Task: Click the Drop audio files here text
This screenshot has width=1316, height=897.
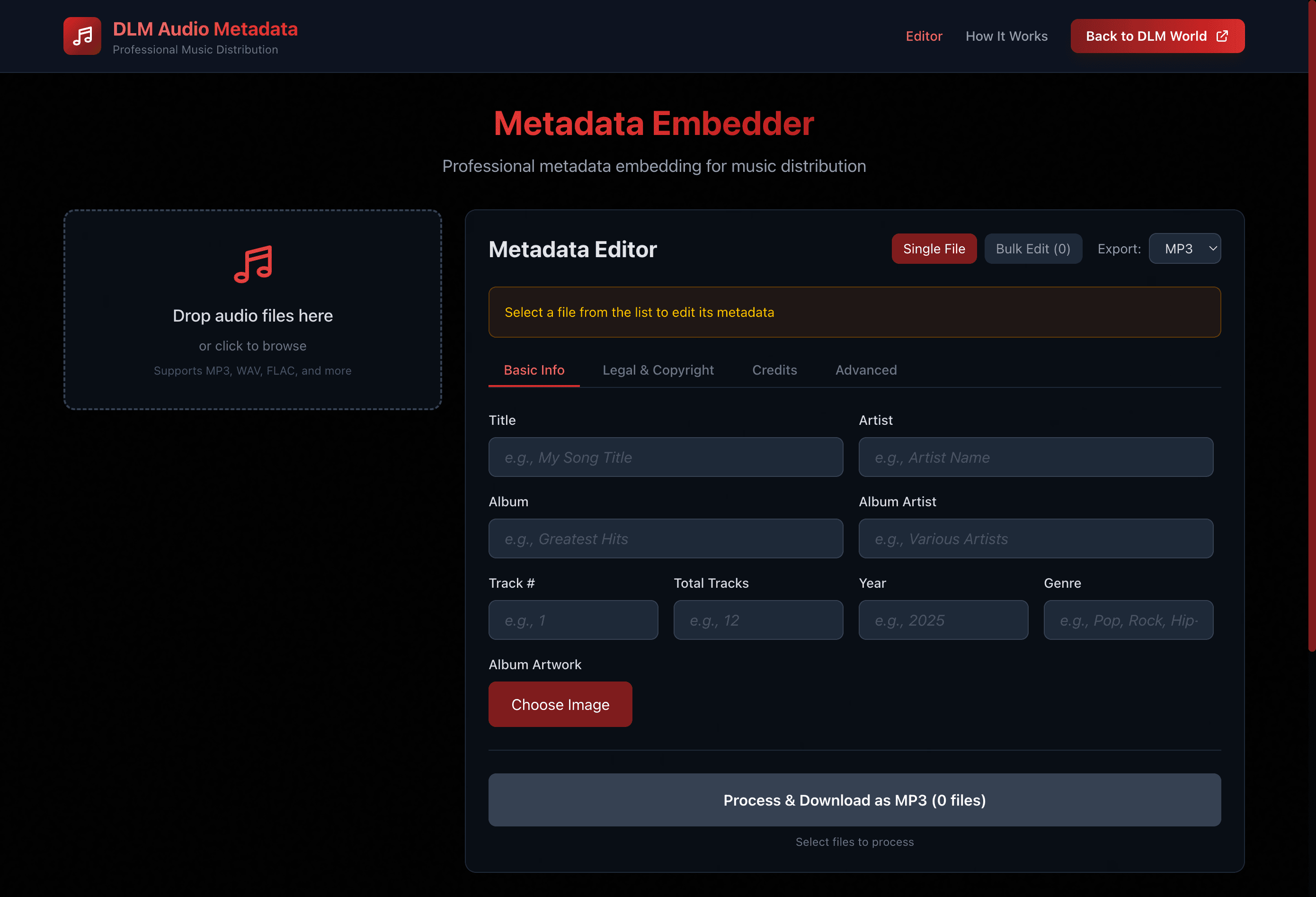Action: click(x=253, y=315)
